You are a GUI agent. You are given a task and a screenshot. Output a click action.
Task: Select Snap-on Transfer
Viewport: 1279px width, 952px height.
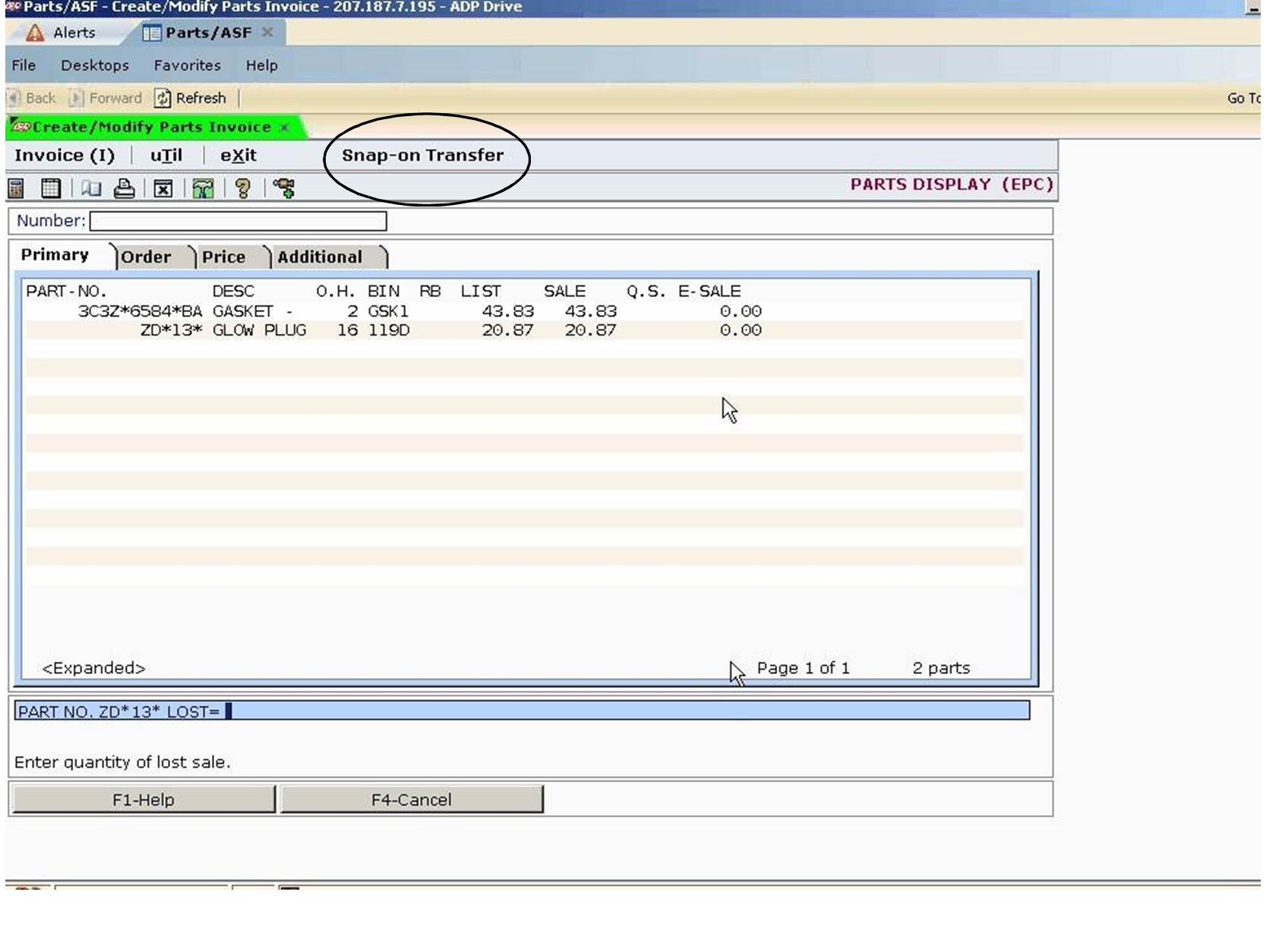(422, 155)
